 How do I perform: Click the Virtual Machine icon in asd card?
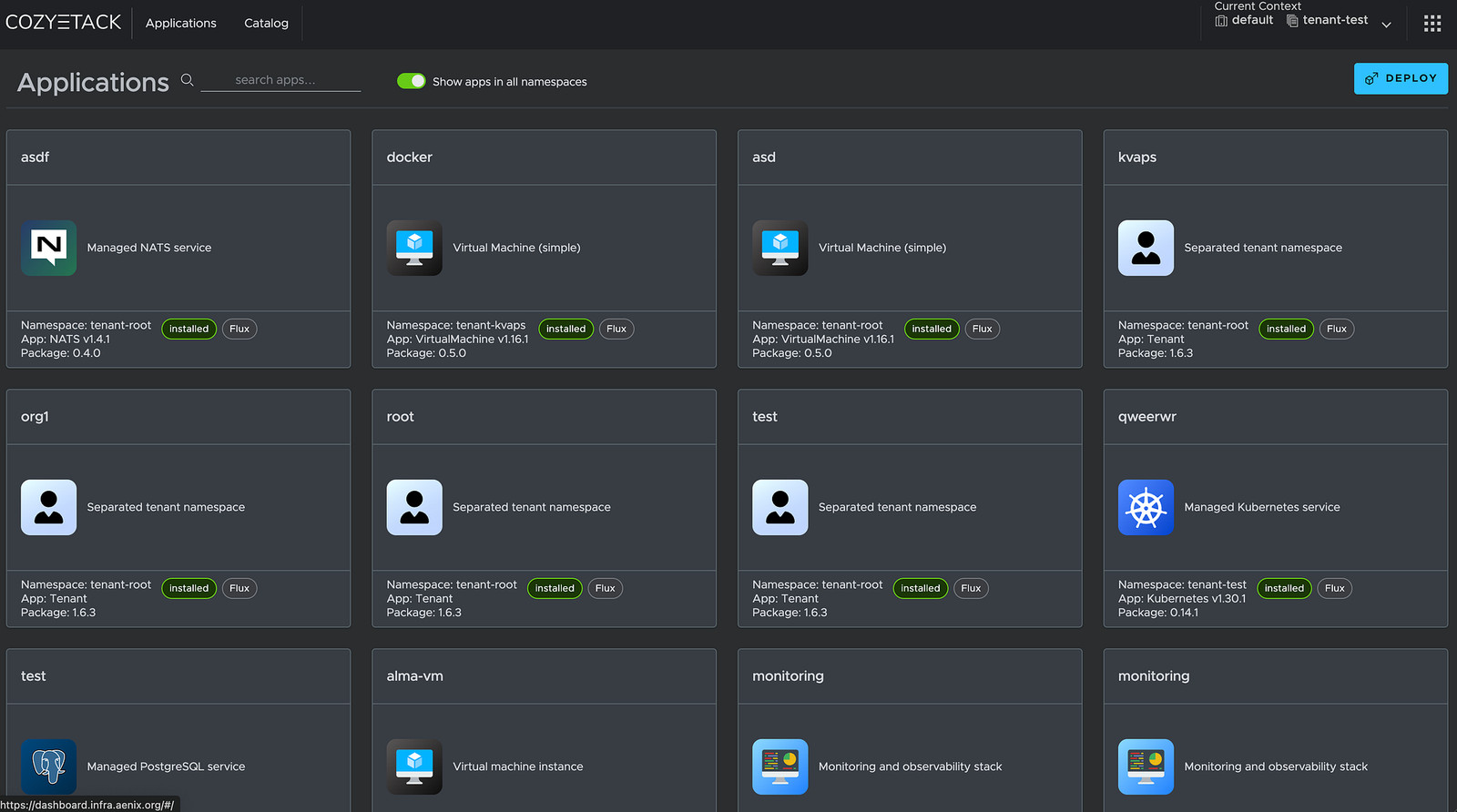coord(780,248)
